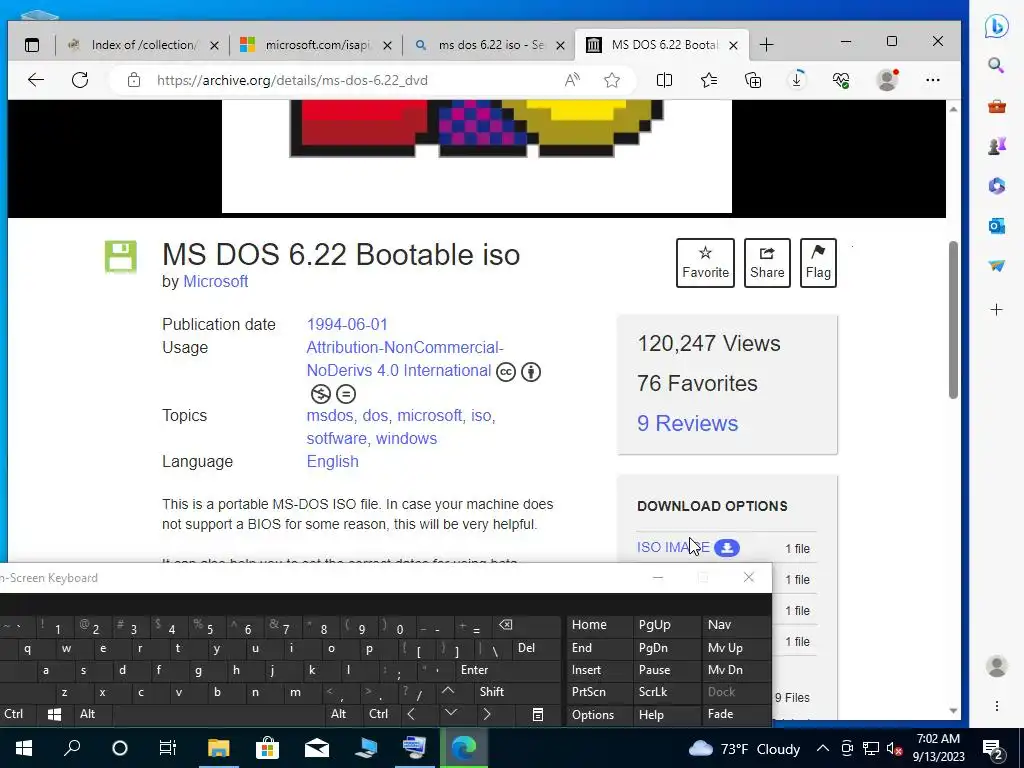Open the Favorites list icon
Screen dimensions: 1024x768
(709, 80)
